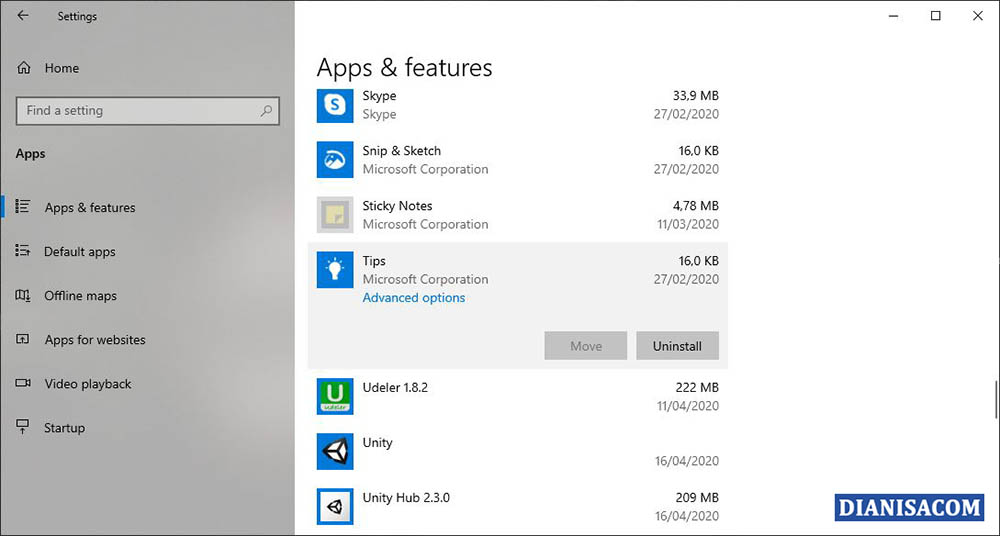Open Home in the Settings sidebar
1000x536 pixels.
(x=62, y=68)
